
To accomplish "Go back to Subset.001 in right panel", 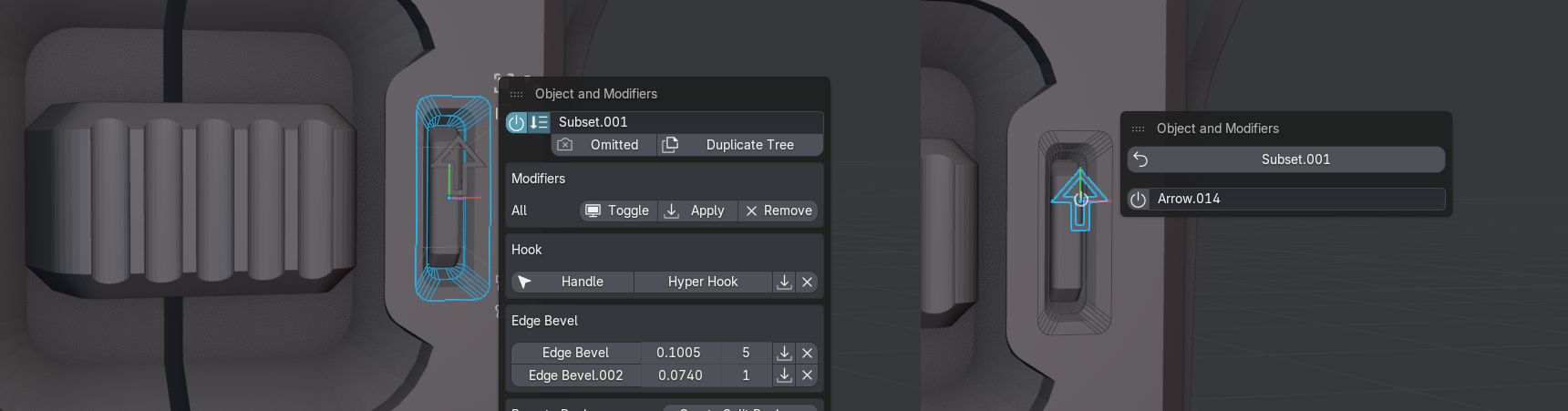I will click(1285, 159).
